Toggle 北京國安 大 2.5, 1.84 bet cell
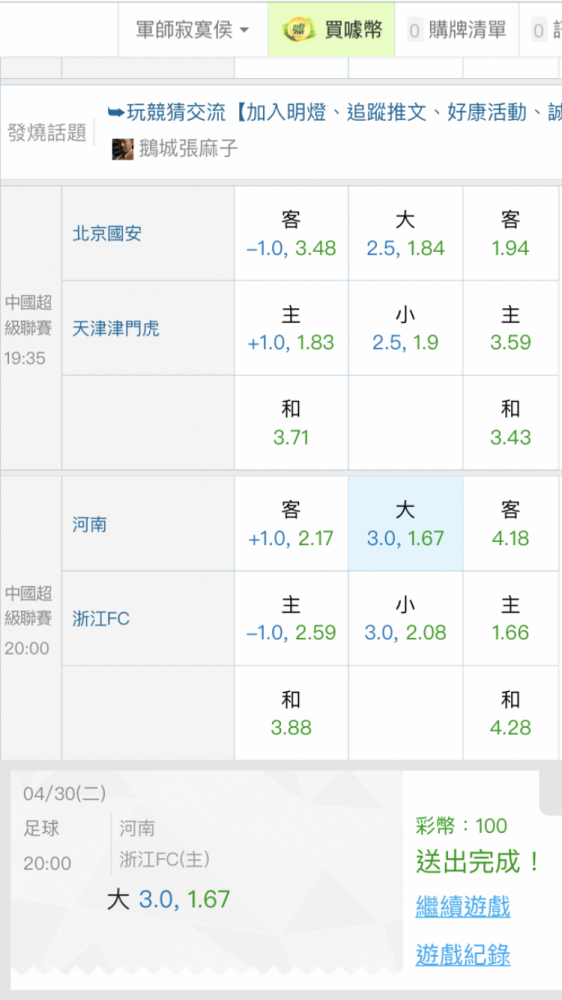 pyautogui.click(x=406, y=233)
